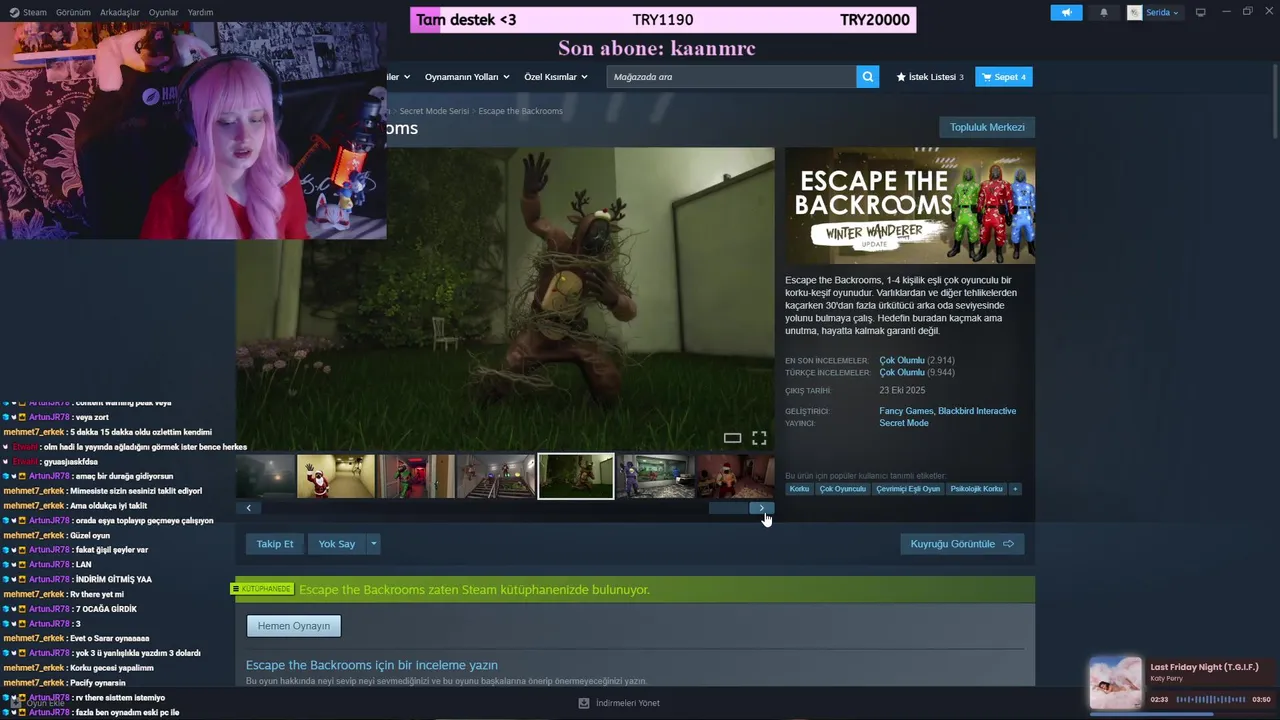Click the cart icon on Sepet button
The height and width of the screenshot is (720, 1280).
987,77
